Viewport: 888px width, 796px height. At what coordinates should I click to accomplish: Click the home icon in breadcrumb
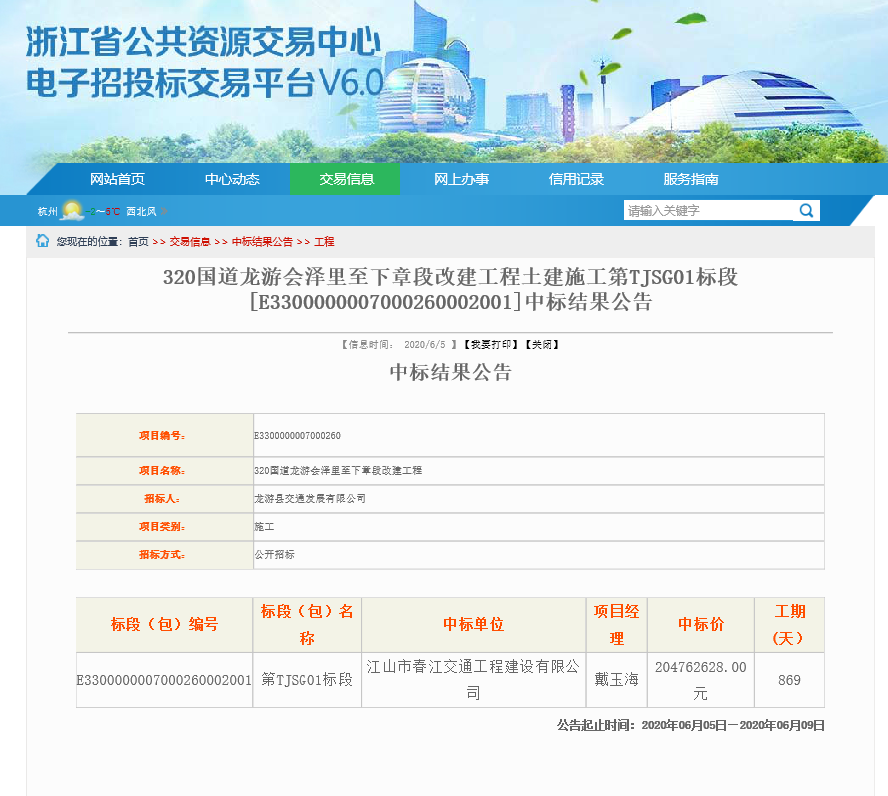point(43,241)
